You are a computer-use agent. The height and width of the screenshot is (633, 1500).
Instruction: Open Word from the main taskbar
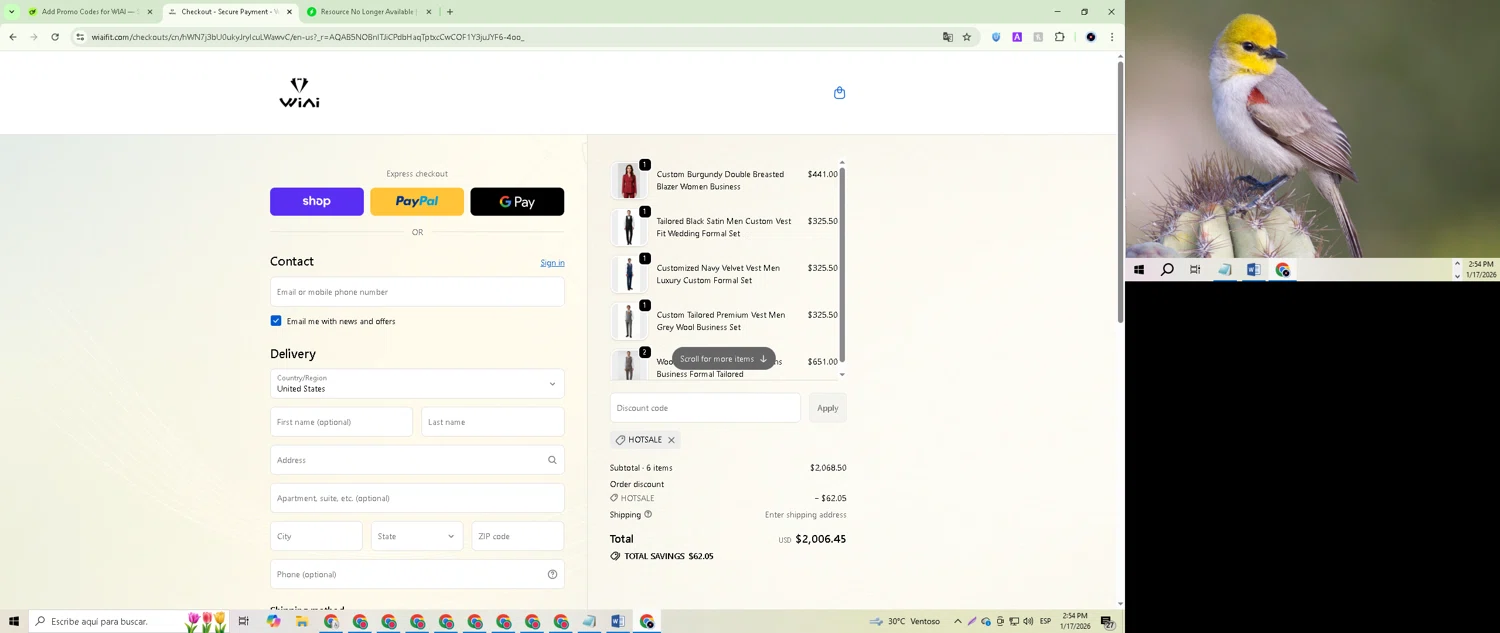pyautogui.click(x=618, y=621)
